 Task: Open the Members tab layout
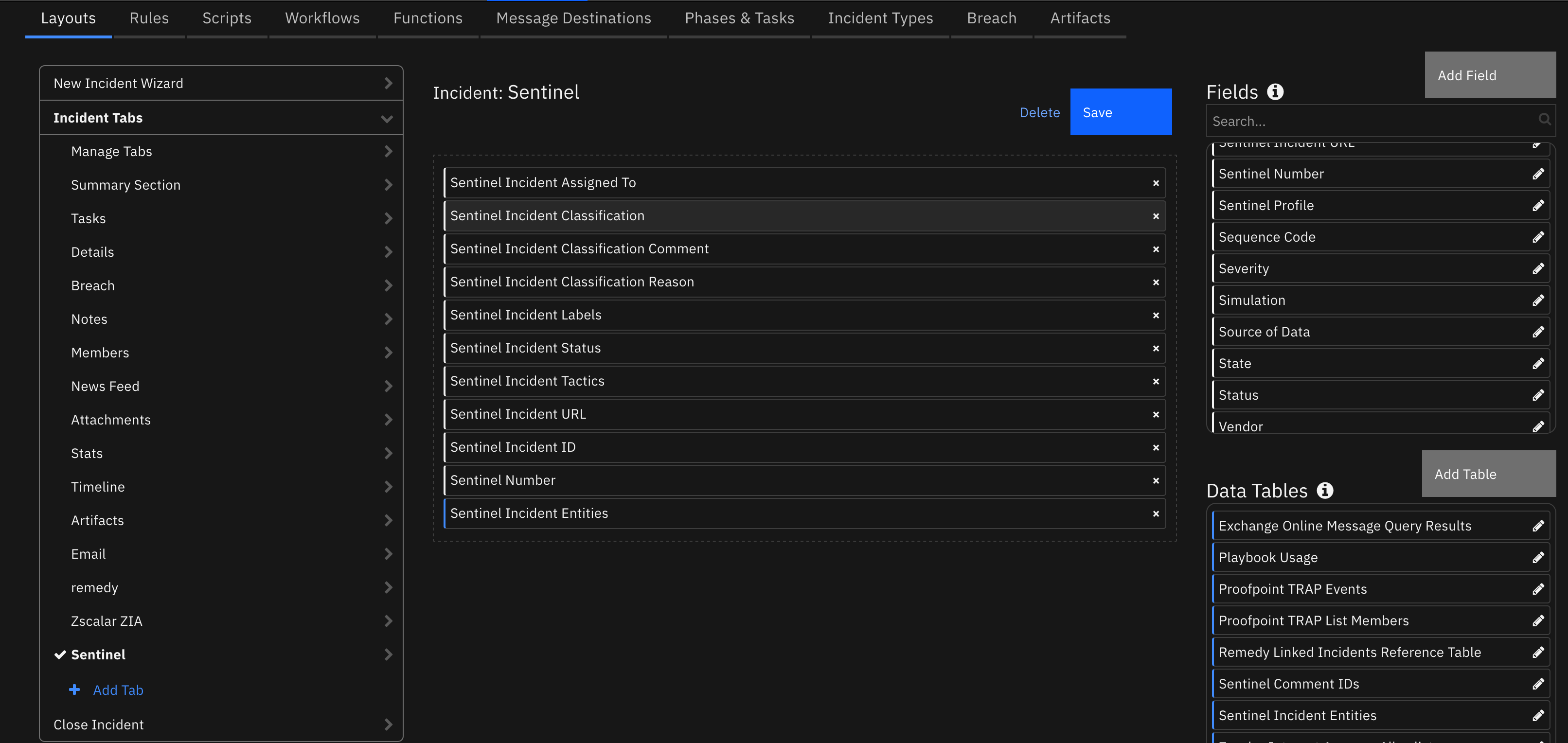click(x=221, y=353)
